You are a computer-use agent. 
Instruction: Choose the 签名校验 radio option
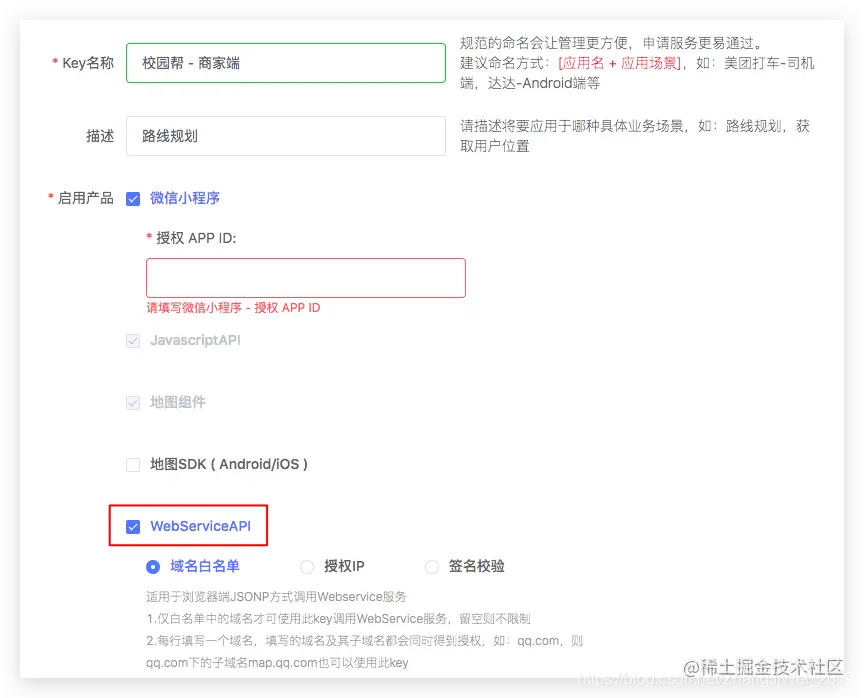pos(431,566)
